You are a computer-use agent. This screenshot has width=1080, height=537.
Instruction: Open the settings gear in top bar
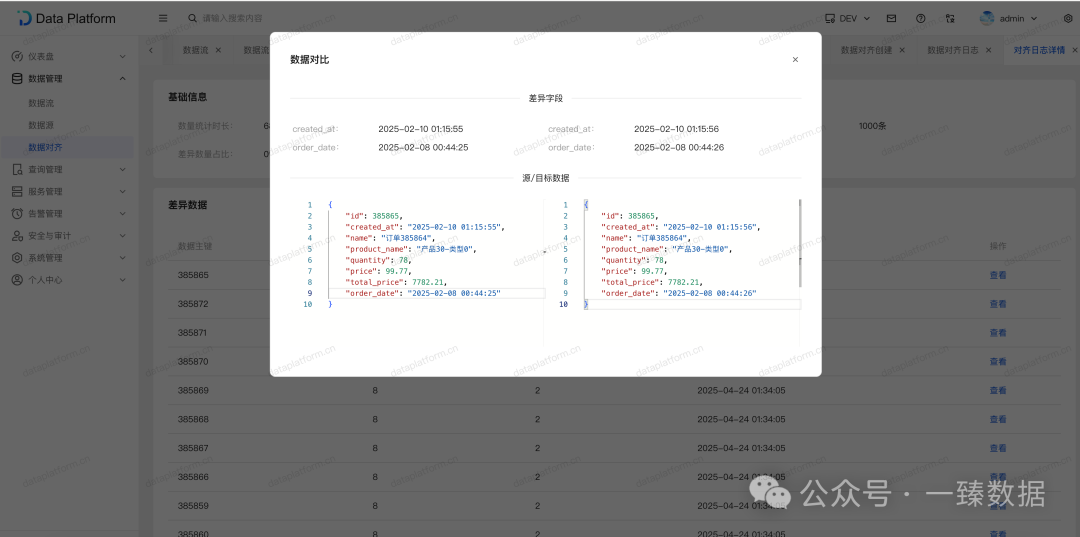coord(1068,19)
